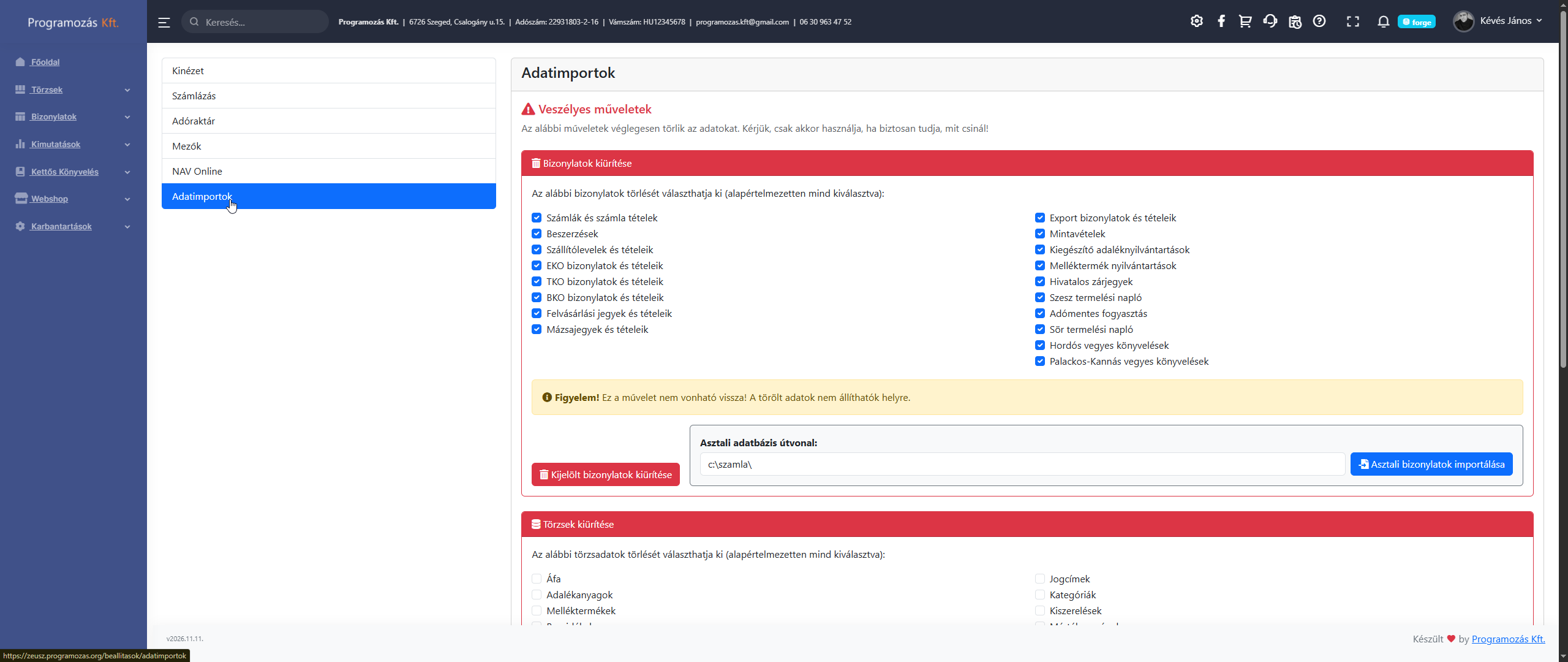Click Asztali bizonylatok importálása button
Image resolution: width=1568 pixels, height=662 pixels.
[x=1431, y=464]
